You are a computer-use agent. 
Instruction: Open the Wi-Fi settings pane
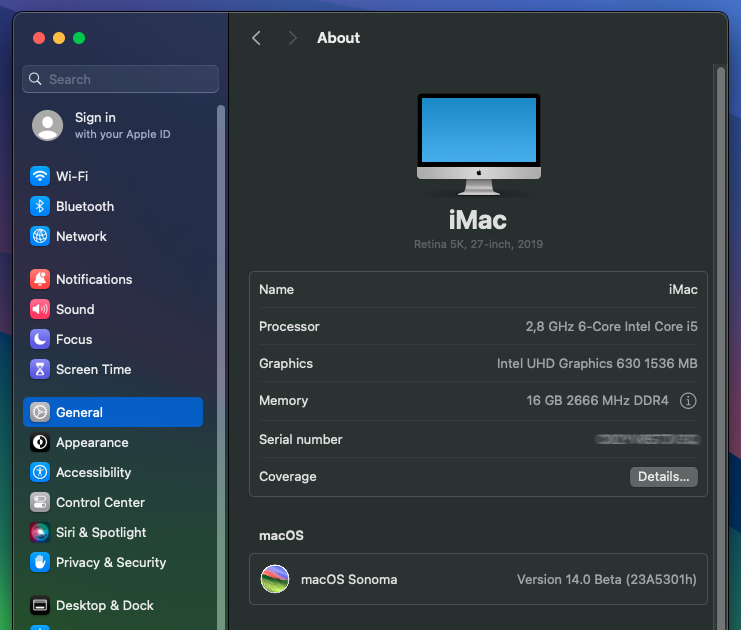113,176
